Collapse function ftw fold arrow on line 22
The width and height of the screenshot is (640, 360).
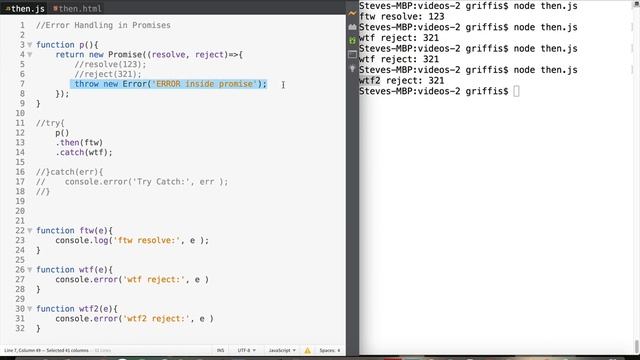click(x=30, y=231)
